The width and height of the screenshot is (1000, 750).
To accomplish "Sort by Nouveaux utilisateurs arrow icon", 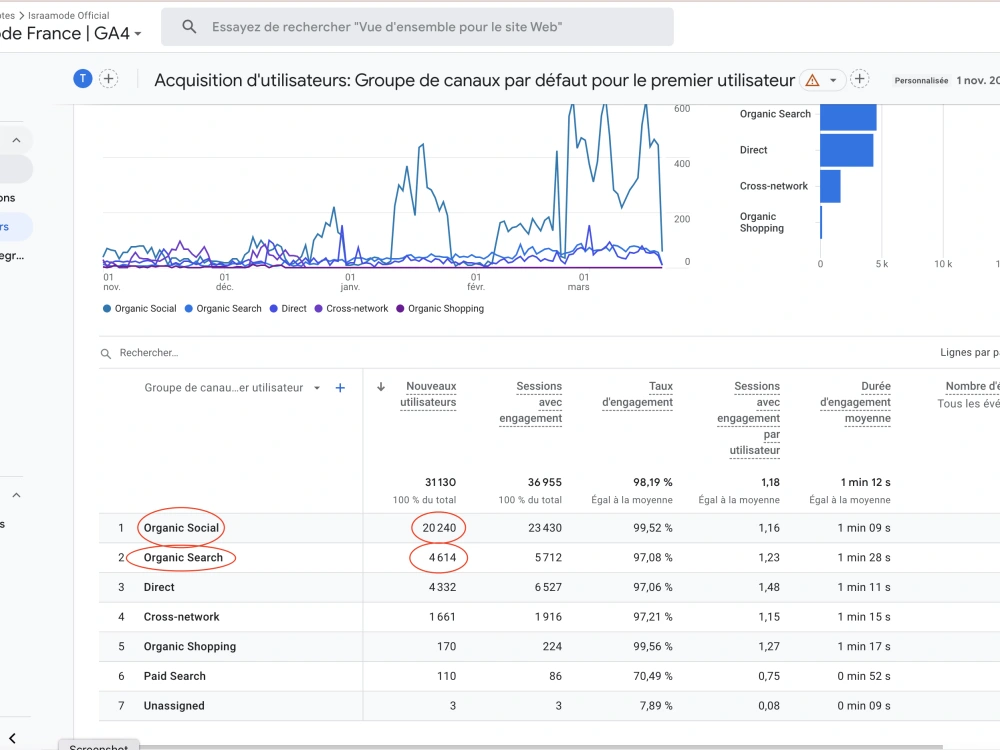I will (x=381, y=386).
